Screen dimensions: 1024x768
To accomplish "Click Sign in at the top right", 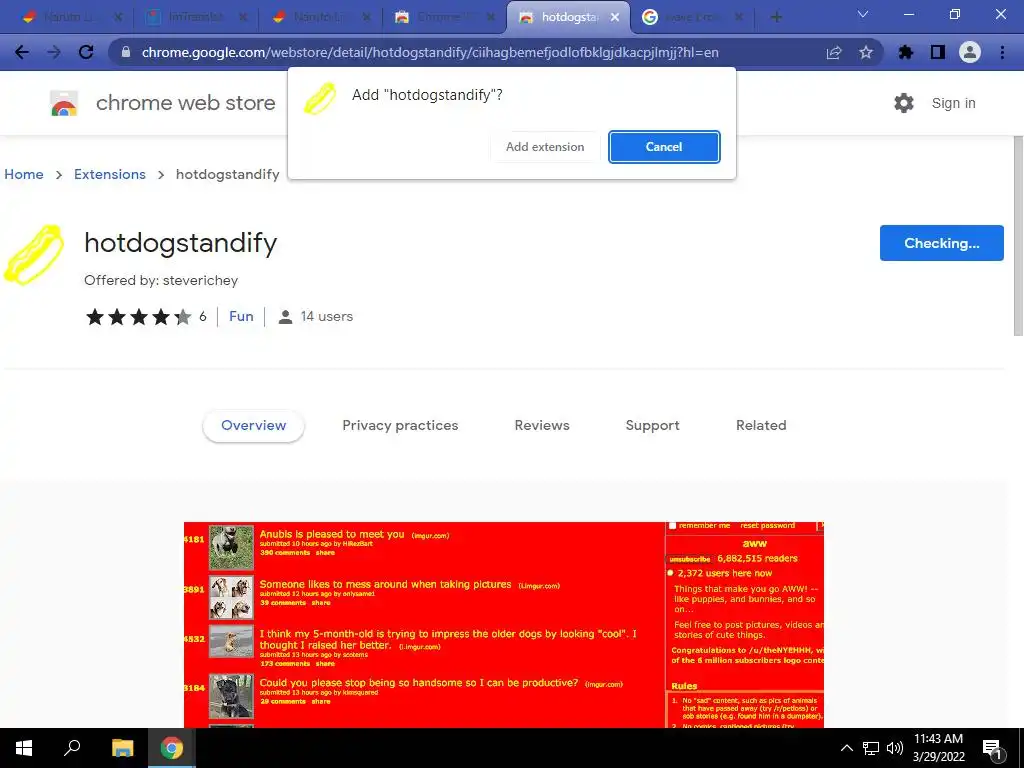I will coord(953,103).
